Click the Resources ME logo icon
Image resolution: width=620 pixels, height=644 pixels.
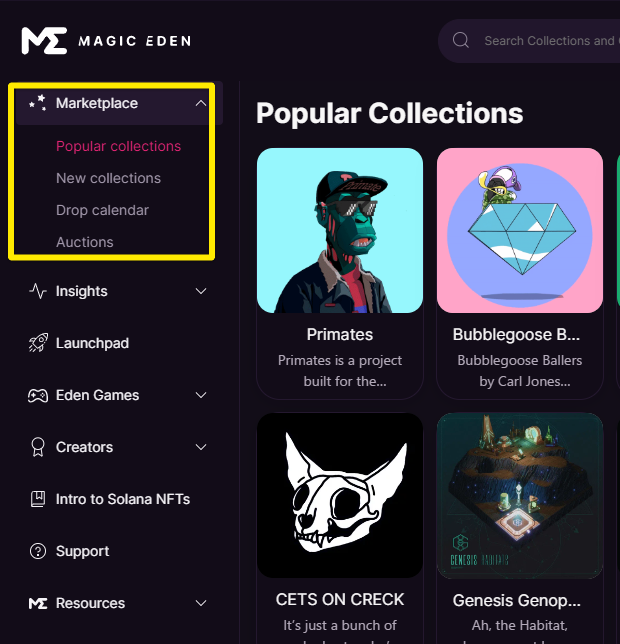(x=38, y=603)
